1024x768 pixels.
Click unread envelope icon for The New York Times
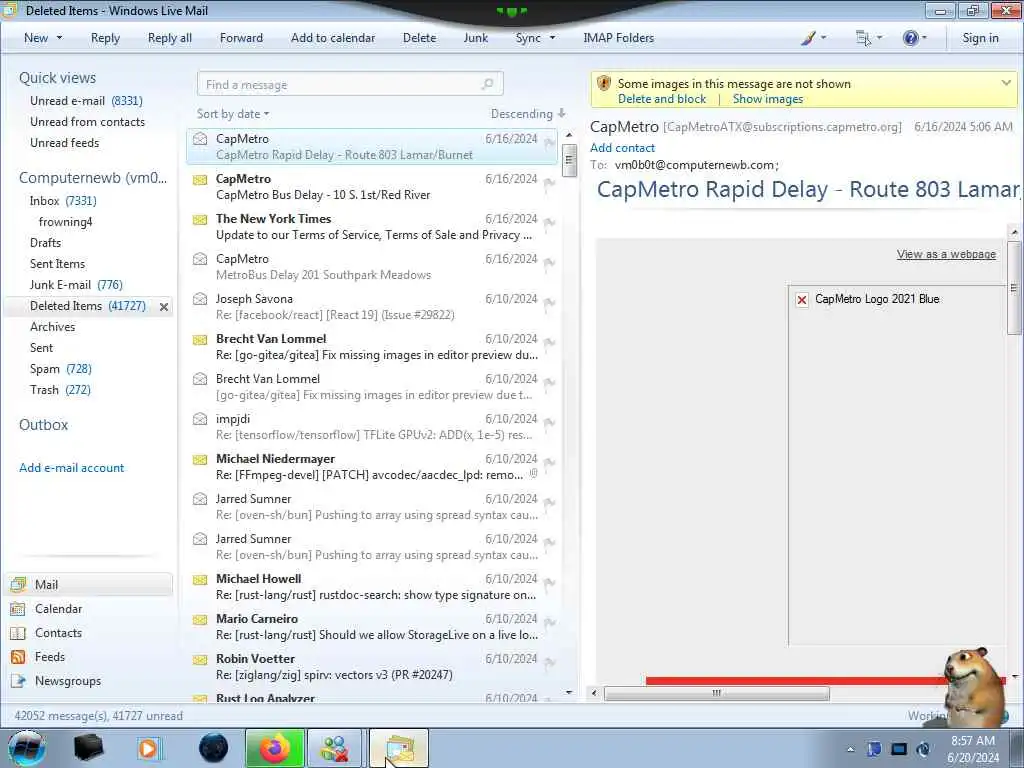(200, 219)
